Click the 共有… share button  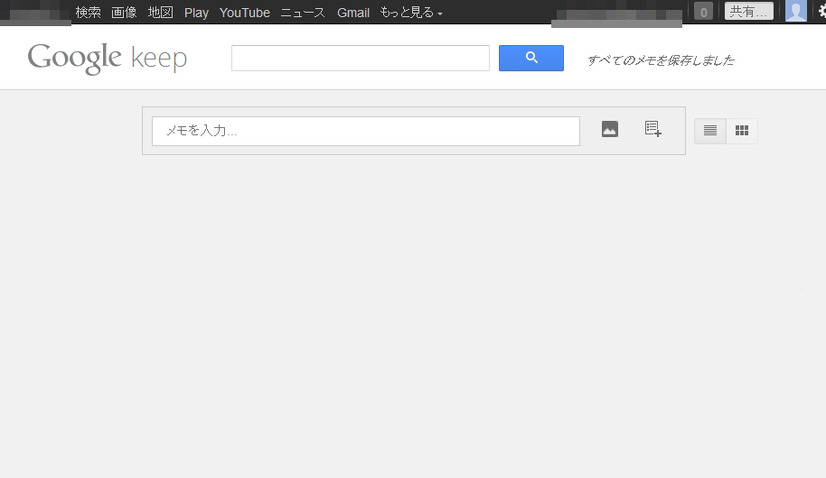coord(749,12)
